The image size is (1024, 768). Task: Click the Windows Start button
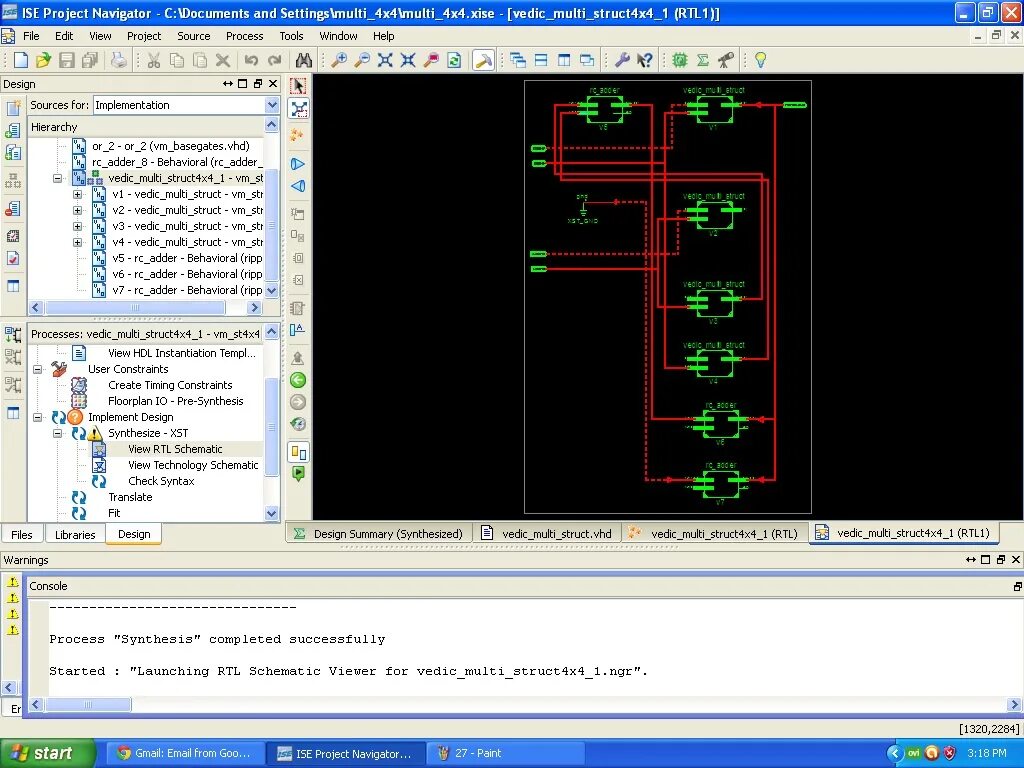click(x=47, y=753)
